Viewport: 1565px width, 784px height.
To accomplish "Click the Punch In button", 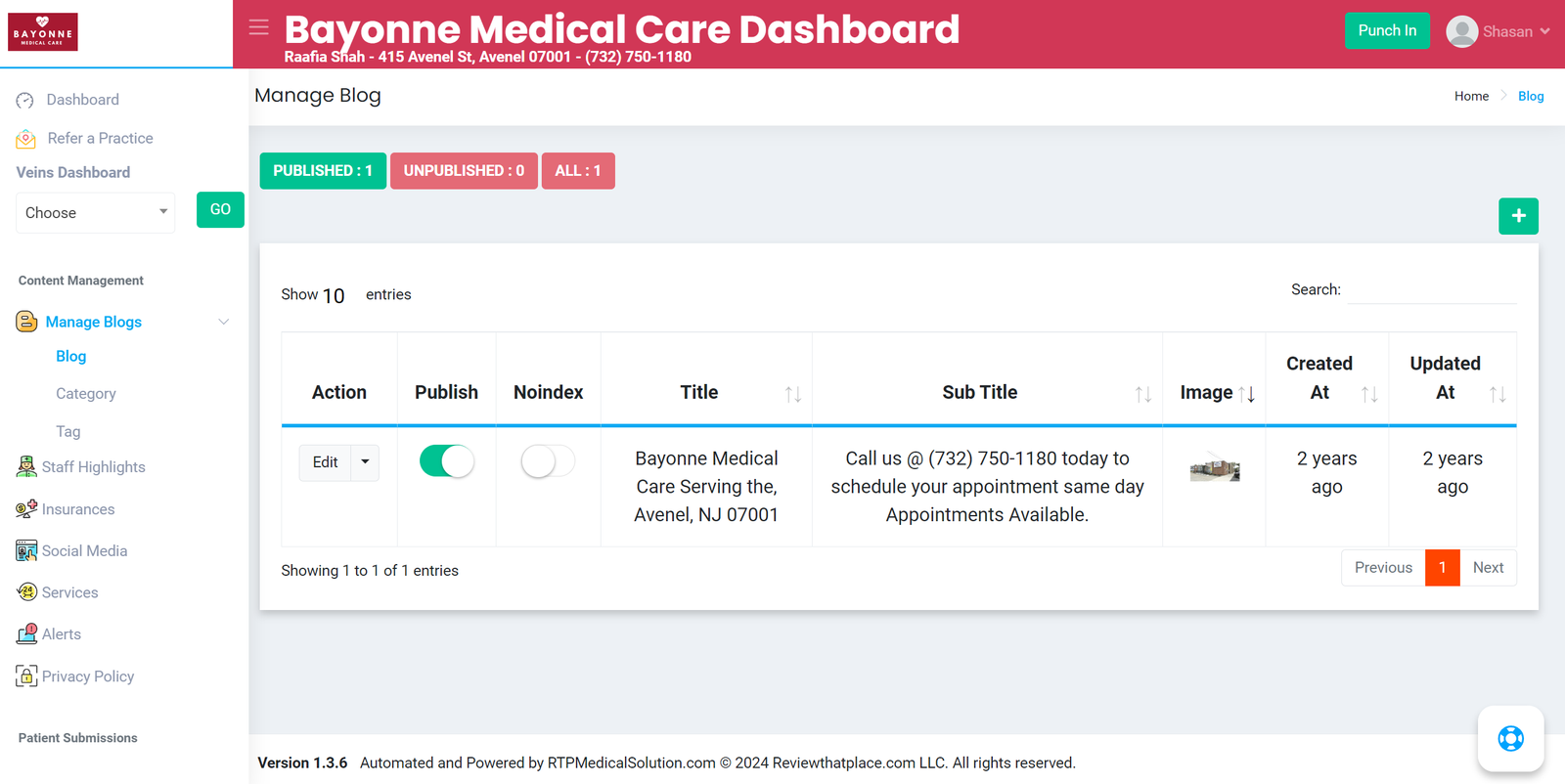I will tap(1387, 30).
